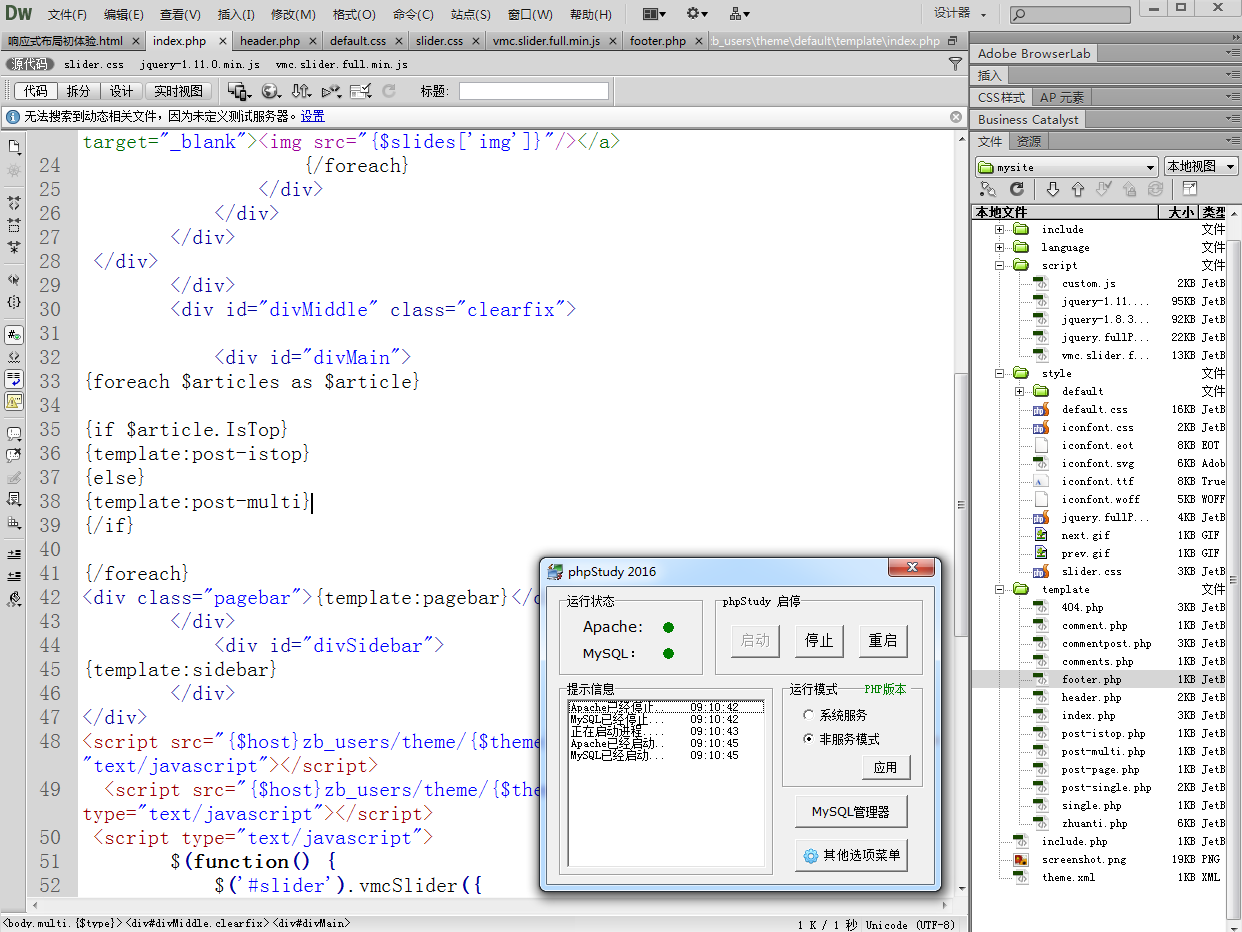Open the mysite site dropdown
This screenshot has width=1242, height=932.
pos(1066,167)
